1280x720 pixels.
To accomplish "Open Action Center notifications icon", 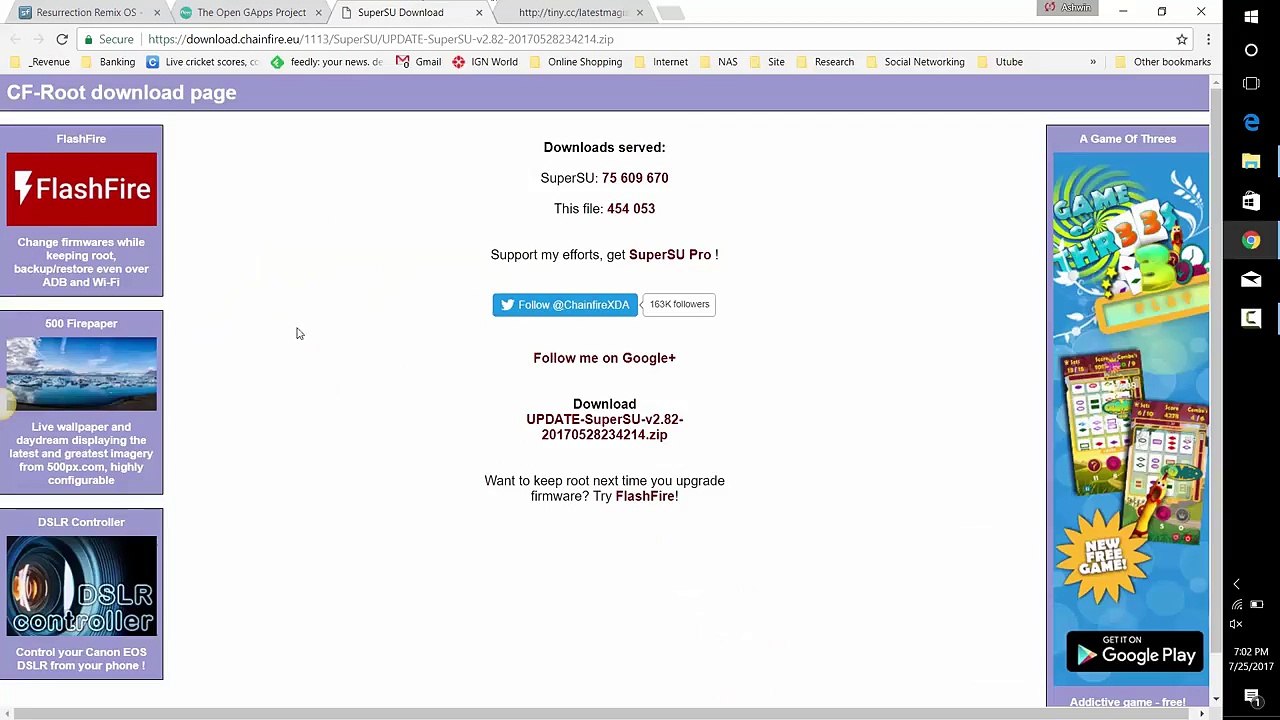I will pyautogui.click(x=1251, y=697).
